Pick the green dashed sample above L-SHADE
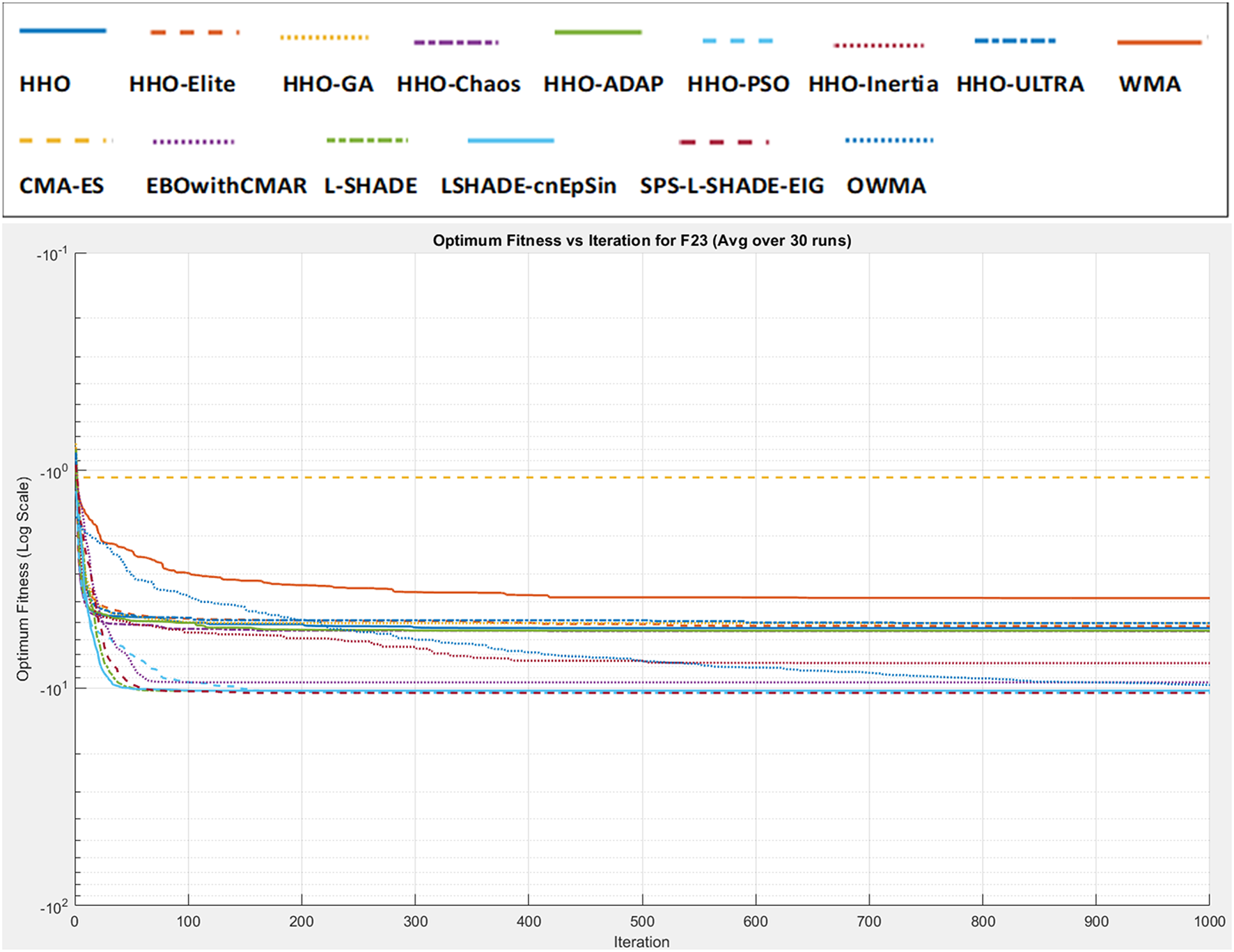Screen dimensions: 1234x952 tap(367, 141)
